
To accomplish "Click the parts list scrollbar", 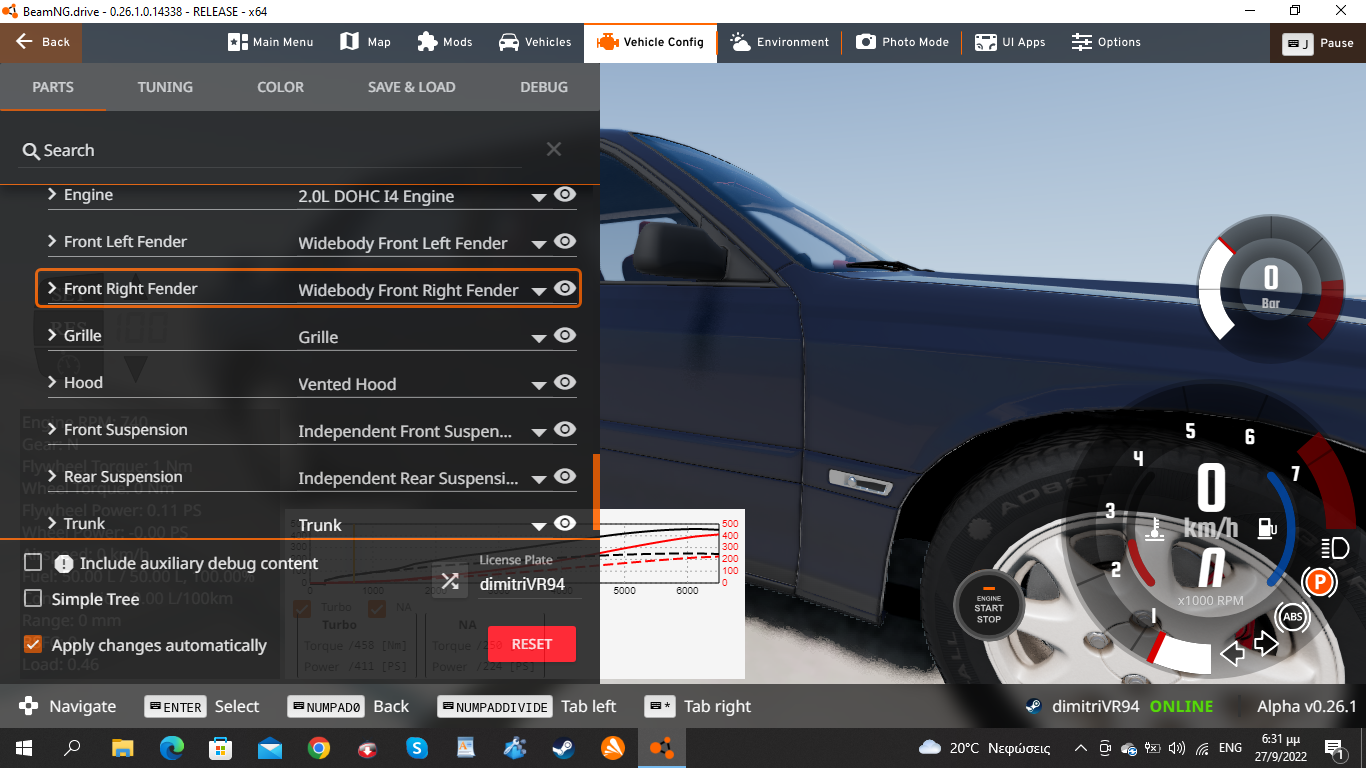I will click(x=596, y=492).
